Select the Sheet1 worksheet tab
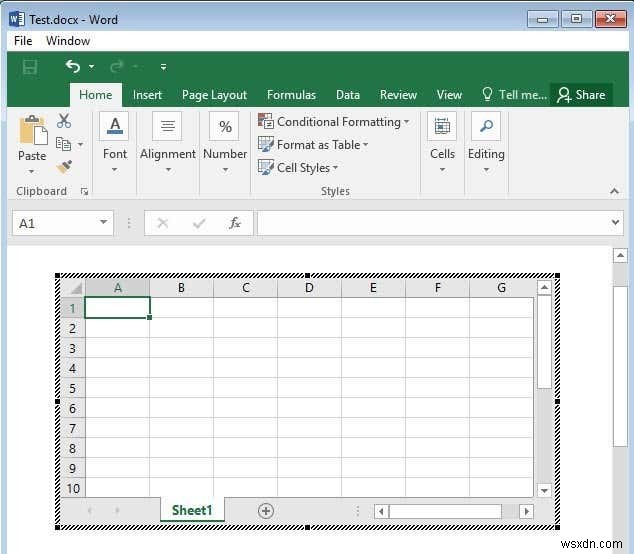Viewport: 634px width, 554px height. (x=192, y=510)
